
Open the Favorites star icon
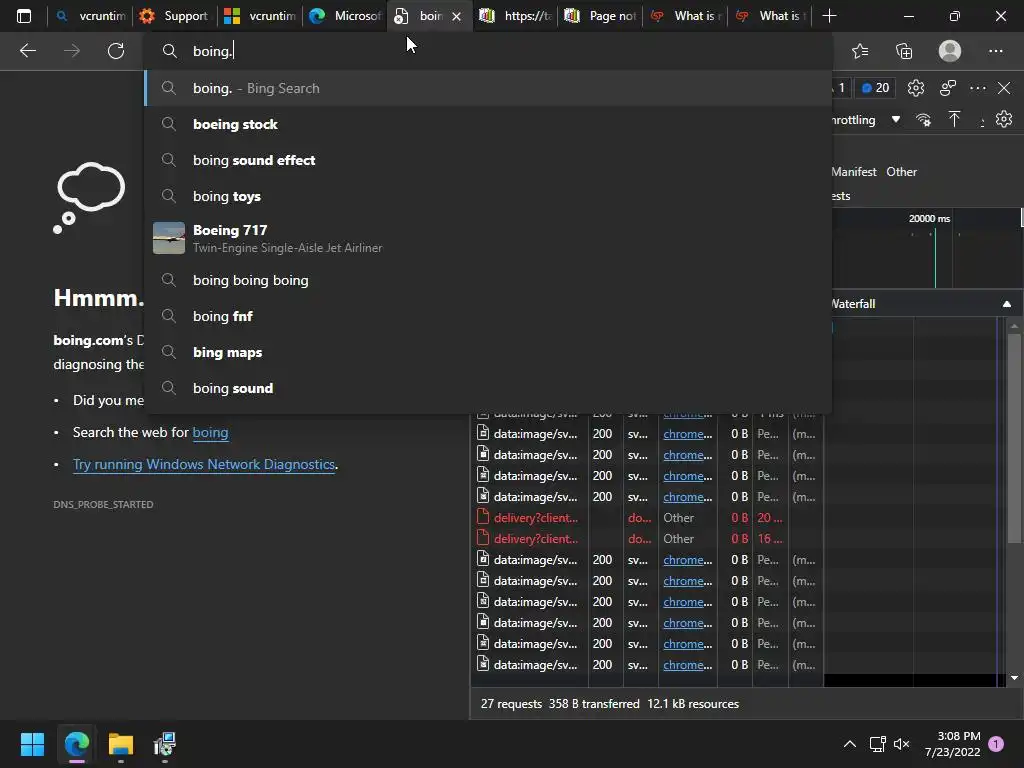pos(860,51)
